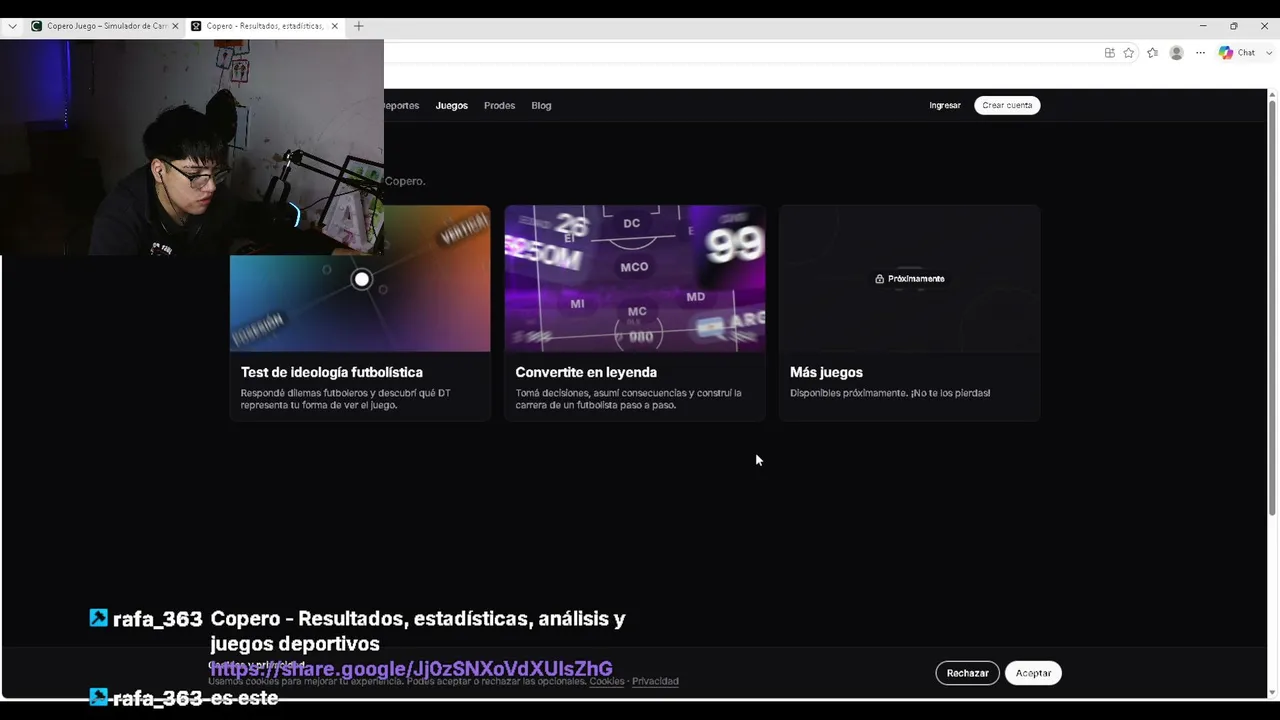Image resolution: width=1280 pixels, height=720 pixels.
Task: Close the Copero Juego – Simulador tab
Action: pyautogui.click(x=175, y=26)
